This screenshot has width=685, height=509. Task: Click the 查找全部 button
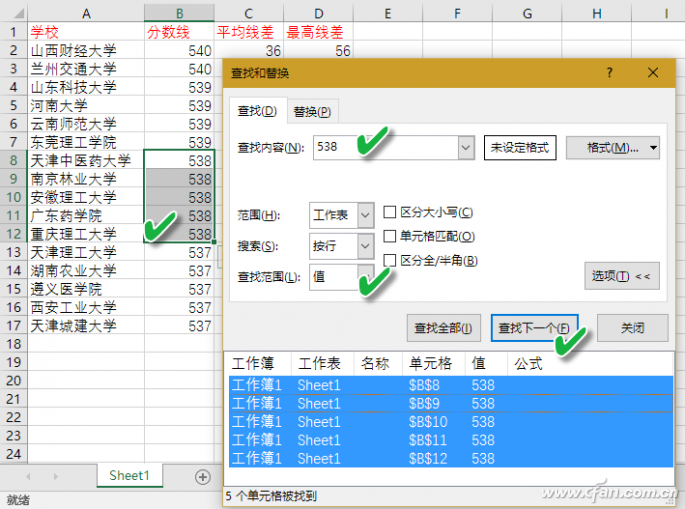pos(445,328)
